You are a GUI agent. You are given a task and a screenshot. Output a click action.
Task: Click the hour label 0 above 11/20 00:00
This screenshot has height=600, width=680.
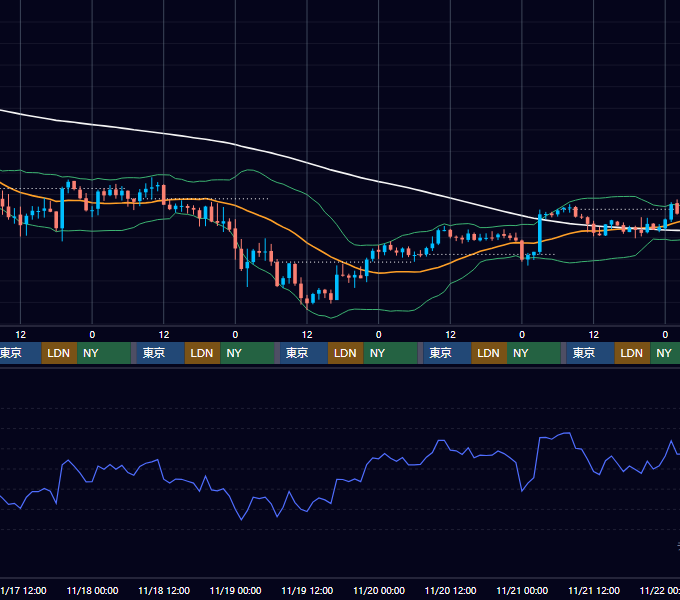click(x=379, y=335)
